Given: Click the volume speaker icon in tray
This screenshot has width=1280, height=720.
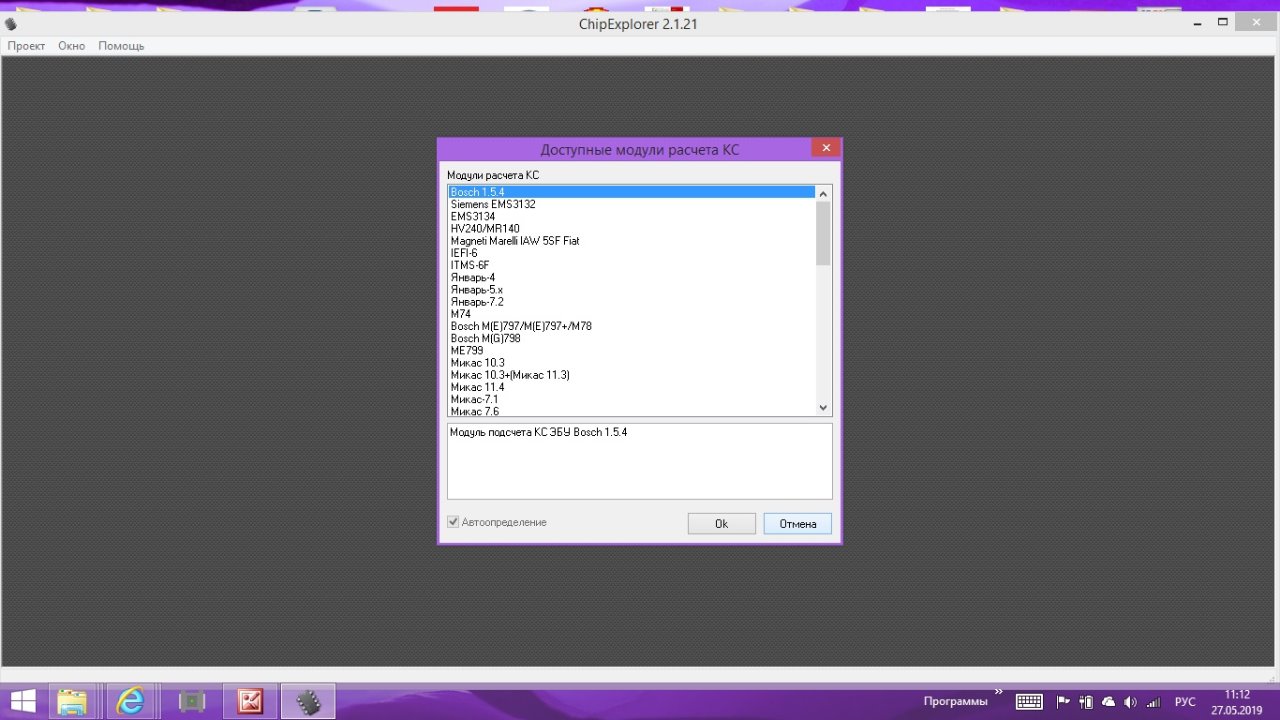Looking at the screenshot, I should (x=1130, y=702).
